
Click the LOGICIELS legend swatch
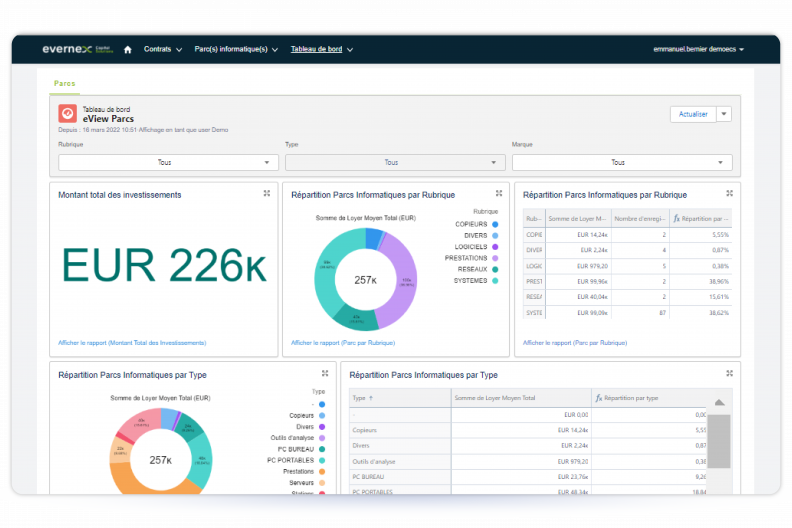coord(495,247)
